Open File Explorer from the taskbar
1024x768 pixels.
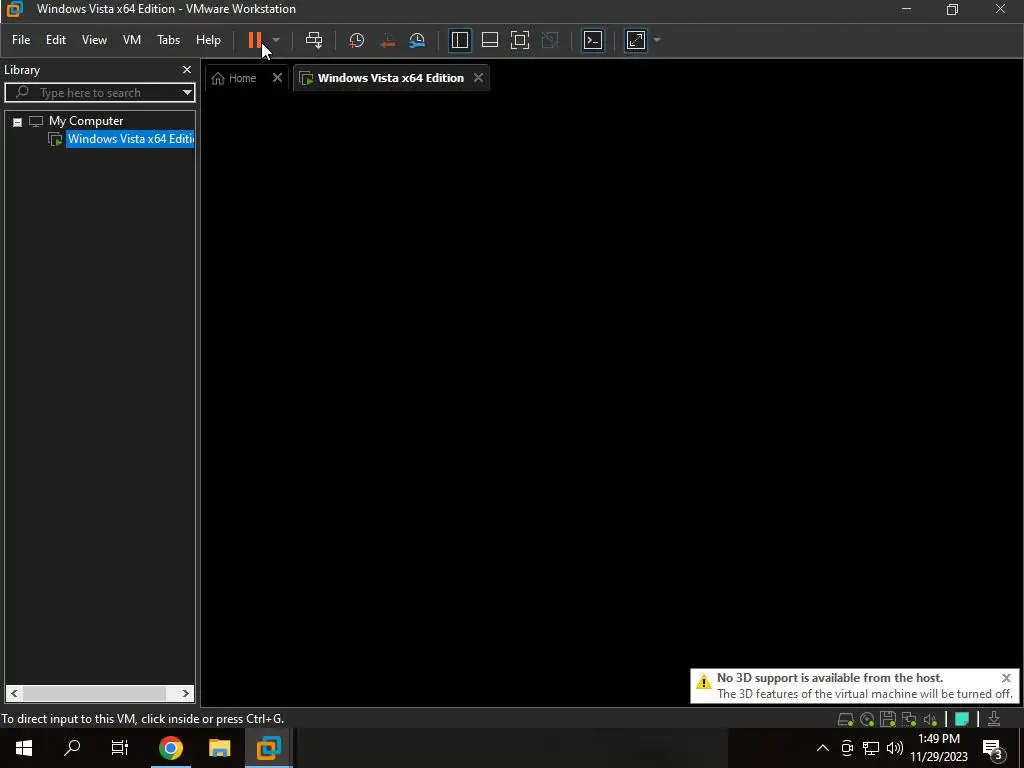coord(219,748)
